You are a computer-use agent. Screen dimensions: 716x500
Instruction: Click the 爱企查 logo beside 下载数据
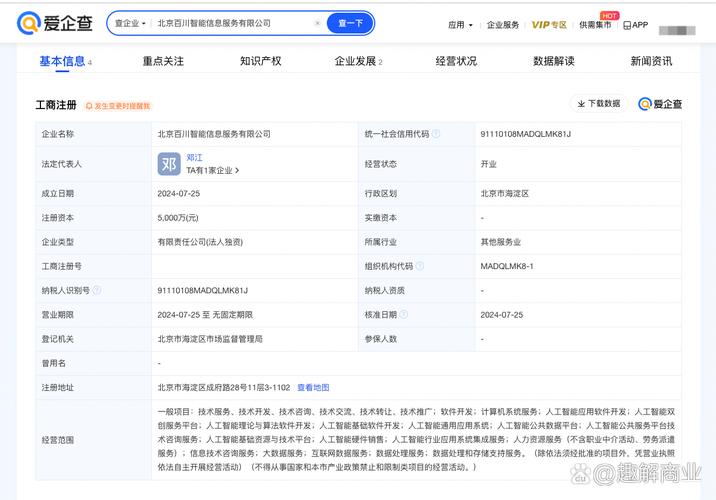click(660, 104)
